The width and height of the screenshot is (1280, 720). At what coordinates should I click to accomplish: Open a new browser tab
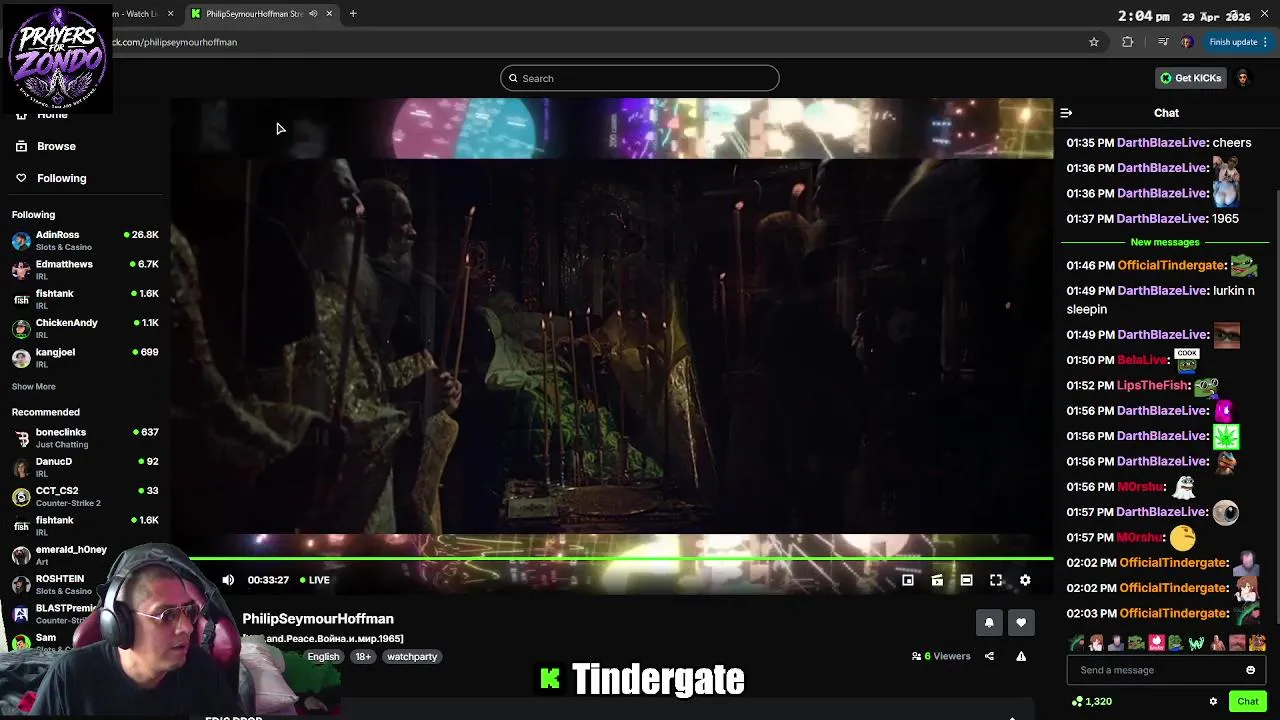[353, 13]
